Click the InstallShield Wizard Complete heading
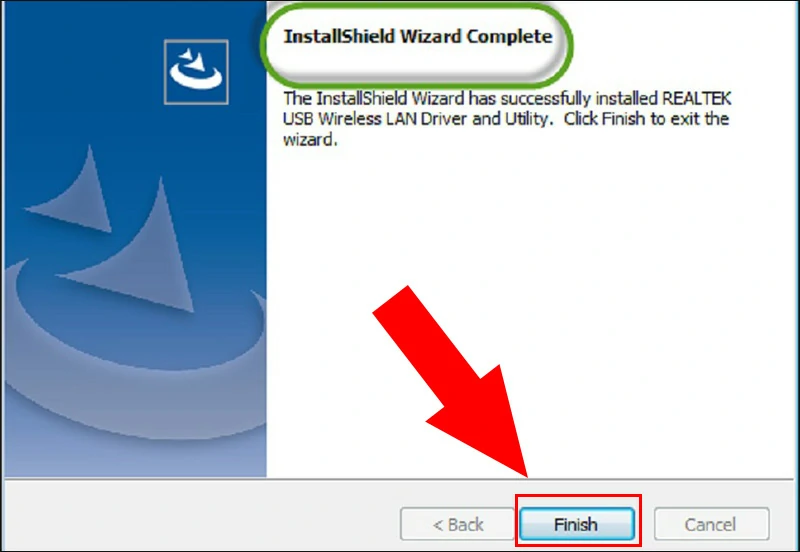 coord(418,36)
